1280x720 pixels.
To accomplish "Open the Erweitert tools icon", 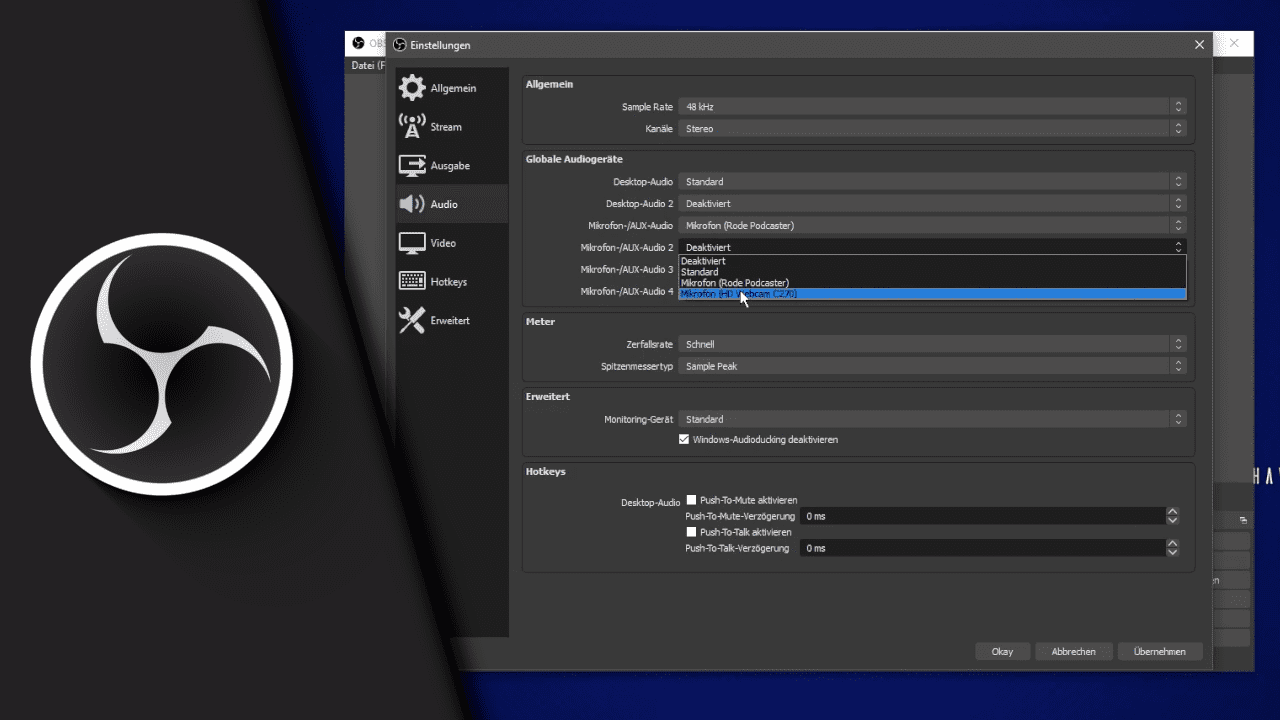I will (412, 320).
